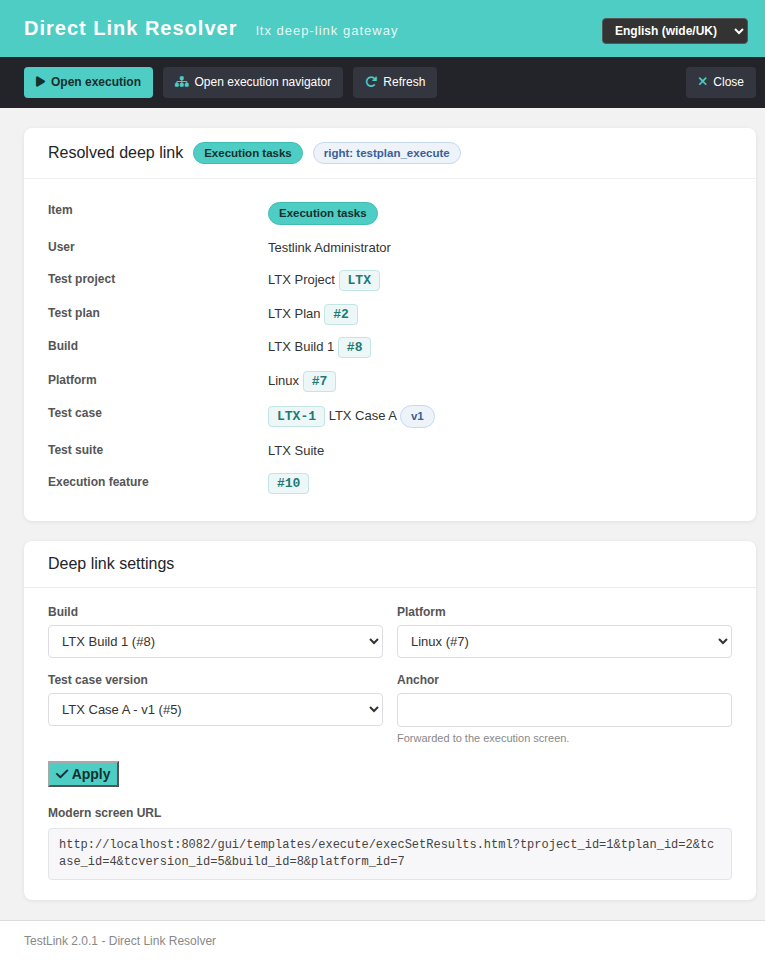Click the ltx deep-link gateway subtitle
Image resolution: width=765 pixels, height=963 pixels.
pyautogui.click(x=327, y=31)
